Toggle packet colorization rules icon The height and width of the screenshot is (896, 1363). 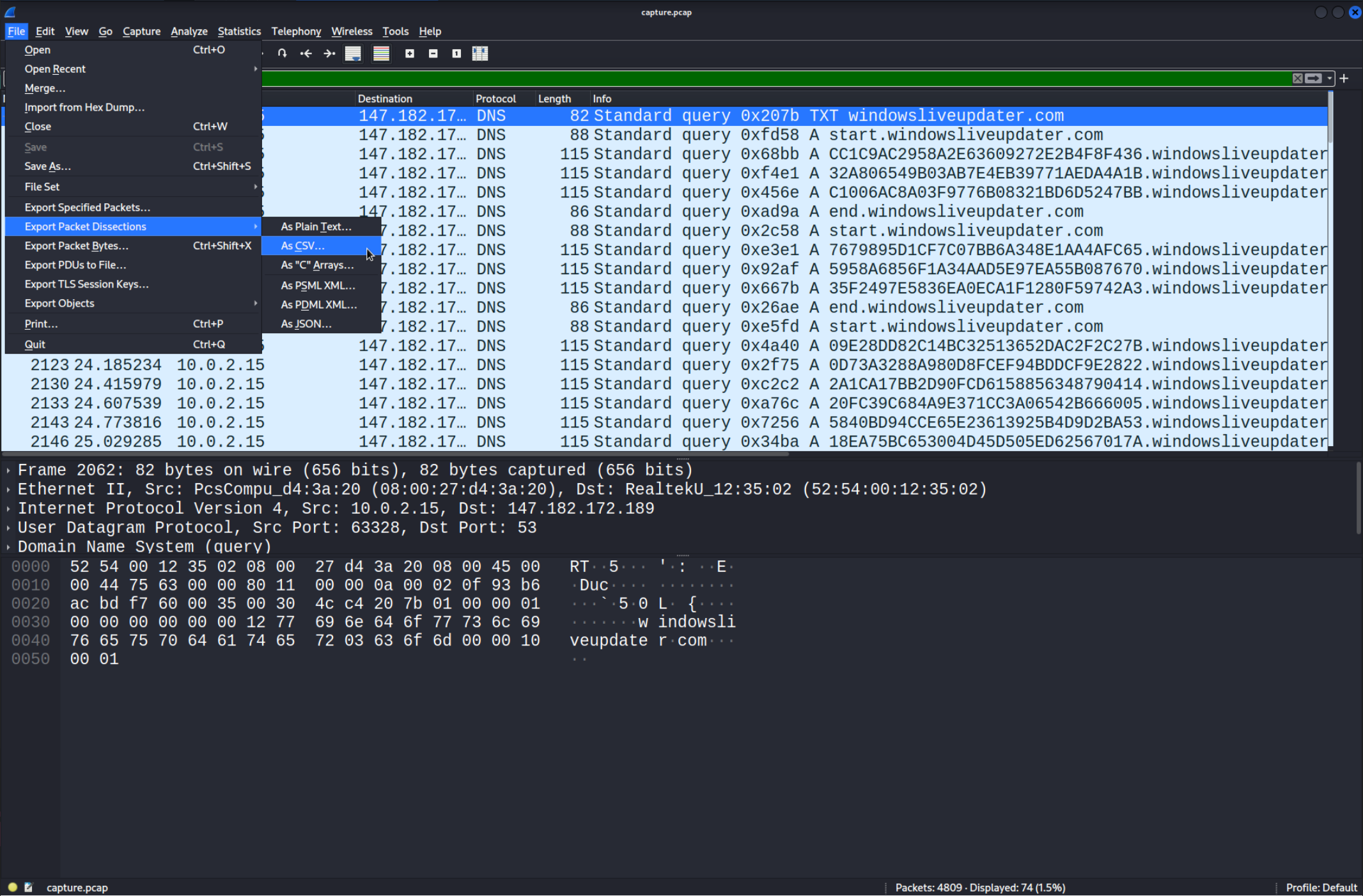[x=381, y=54]
